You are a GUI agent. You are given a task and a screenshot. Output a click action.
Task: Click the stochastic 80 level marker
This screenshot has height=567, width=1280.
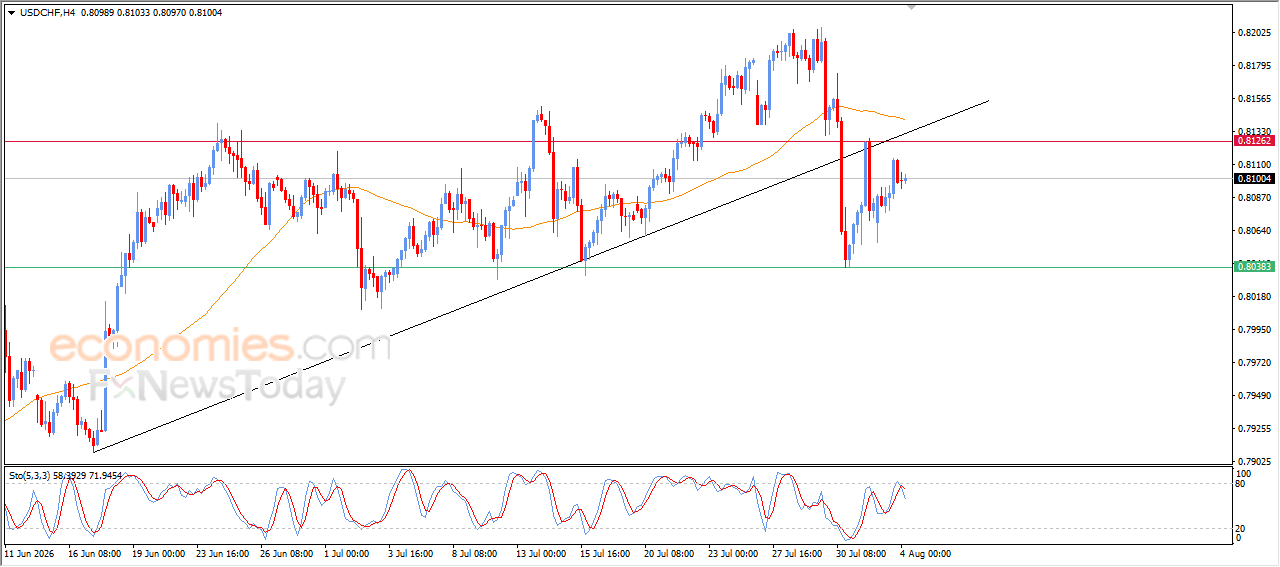point(1242,484)
